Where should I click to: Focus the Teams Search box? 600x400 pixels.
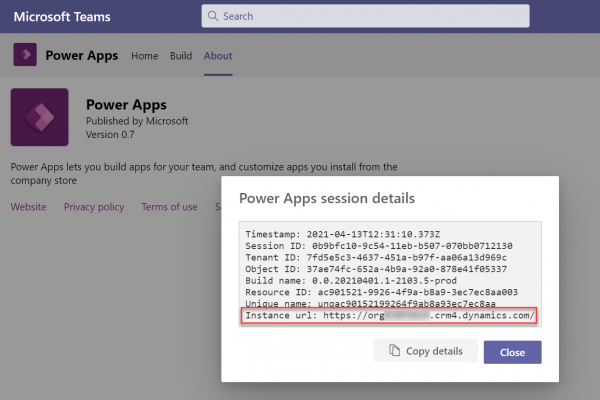365,16
